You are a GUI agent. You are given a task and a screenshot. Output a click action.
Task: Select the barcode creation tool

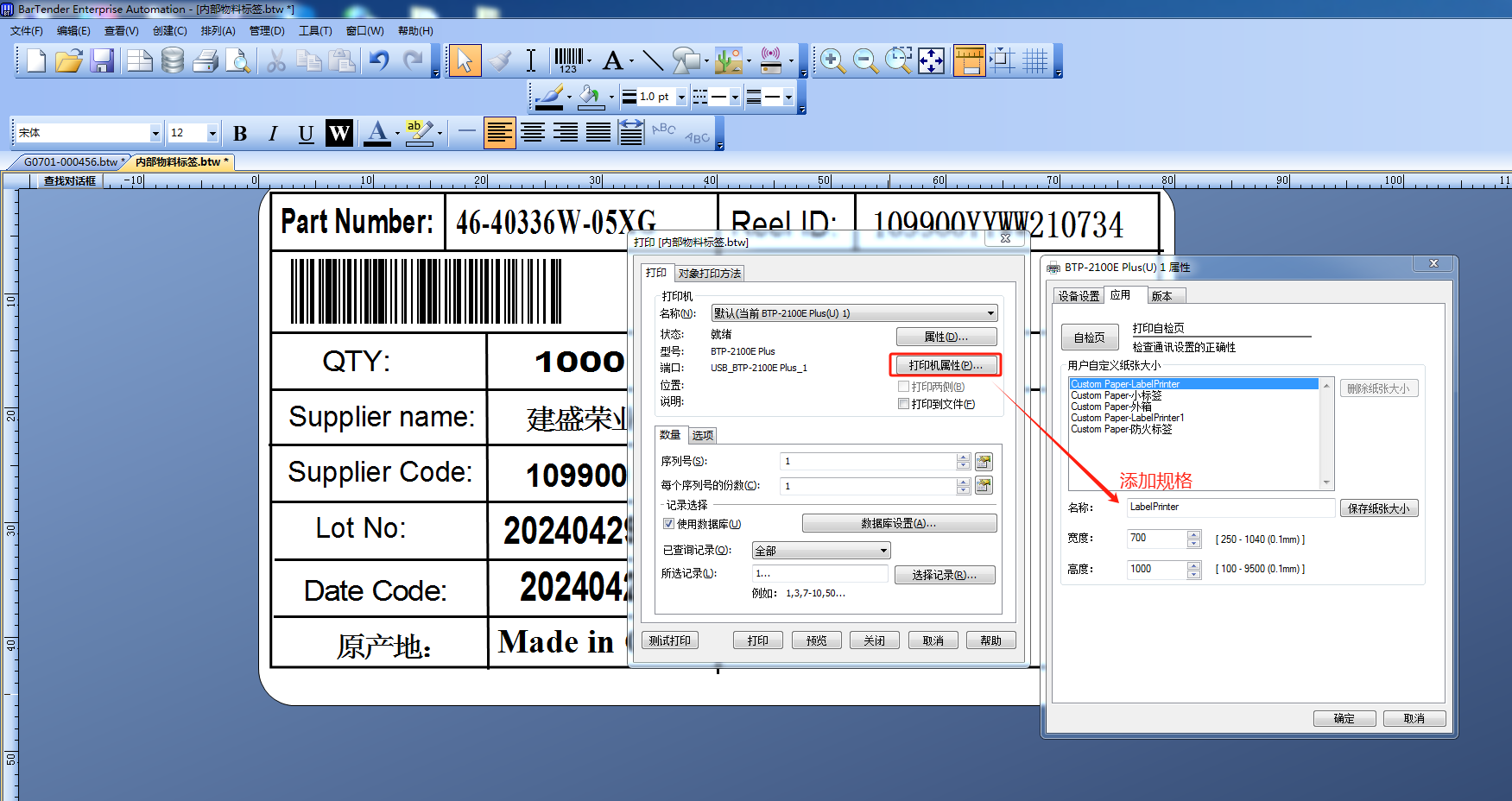[568, 60]
